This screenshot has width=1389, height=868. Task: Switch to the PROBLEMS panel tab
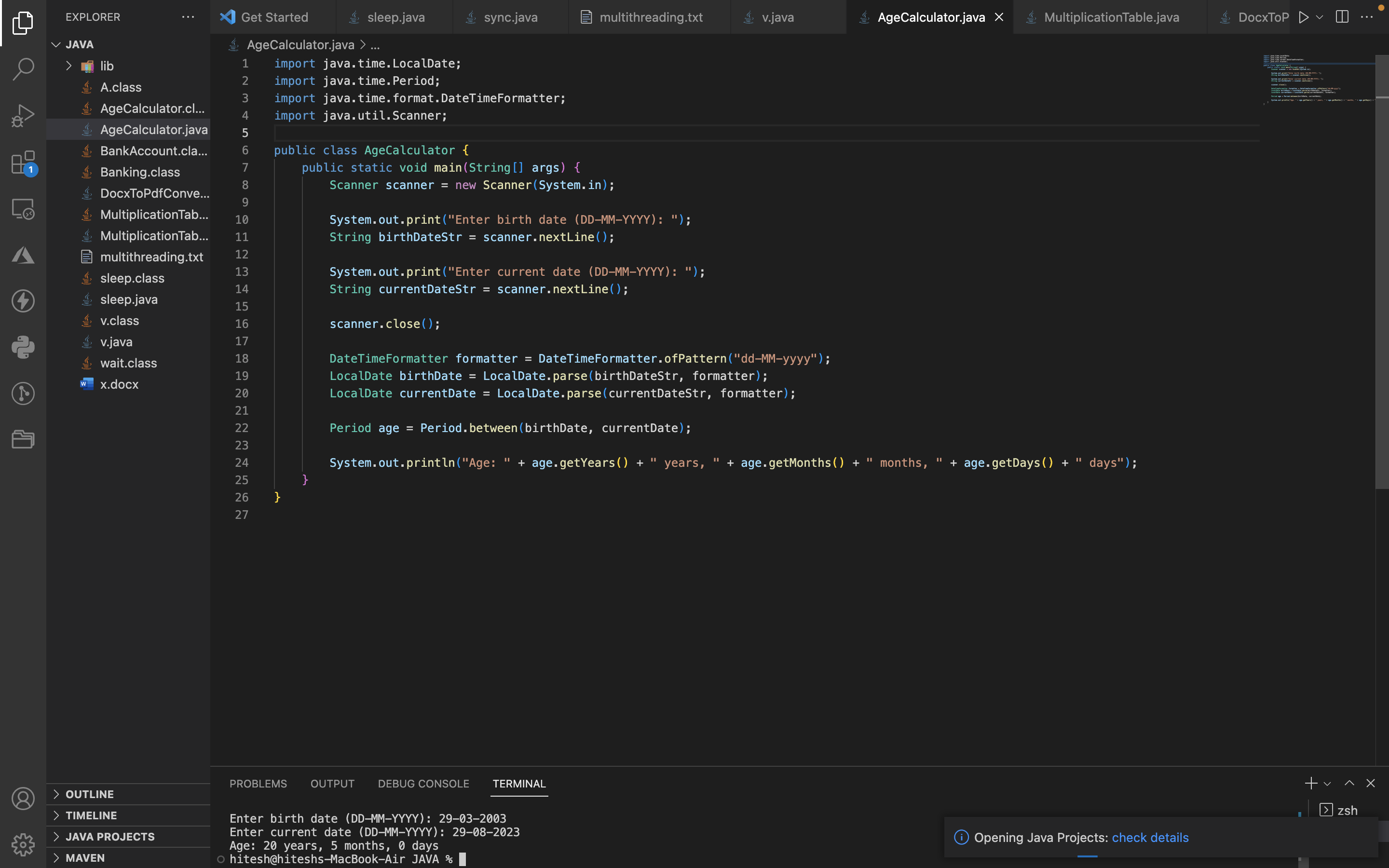[x=258, y=784]
